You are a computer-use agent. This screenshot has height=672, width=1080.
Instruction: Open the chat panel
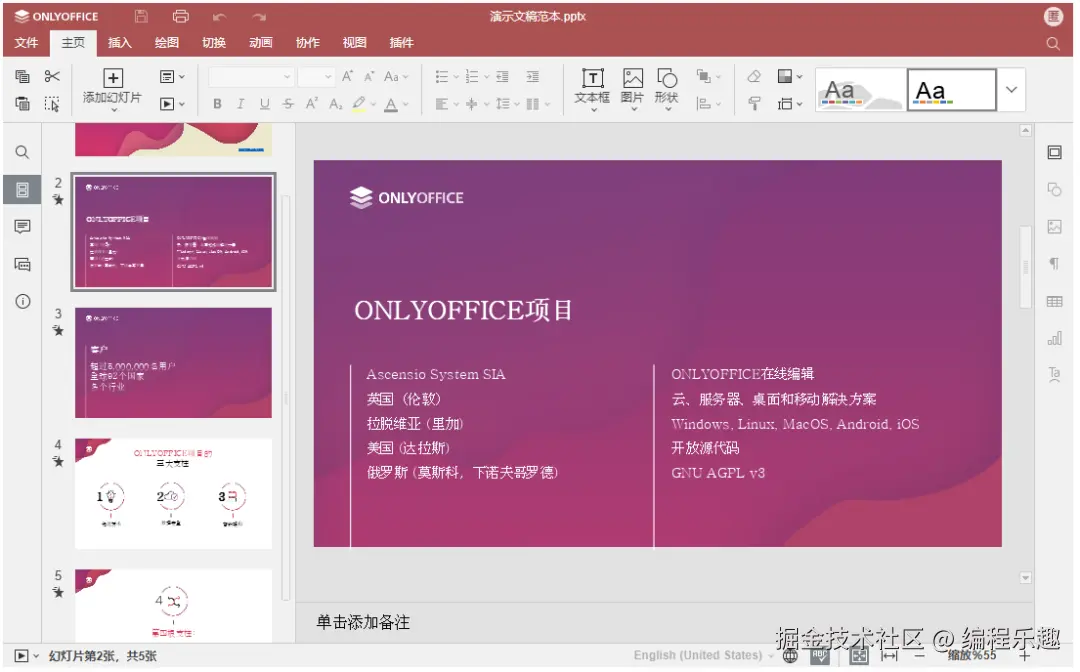coord(22,264)
